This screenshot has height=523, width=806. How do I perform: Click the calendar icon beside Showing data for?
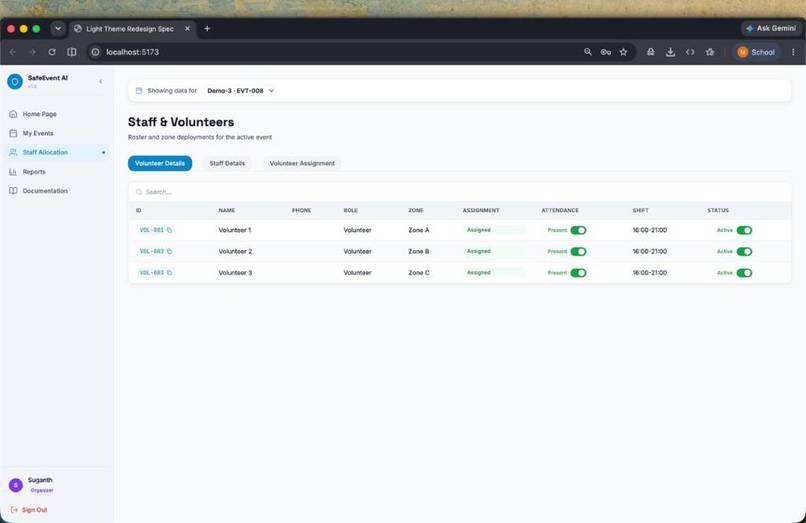(x=139, y=91)
